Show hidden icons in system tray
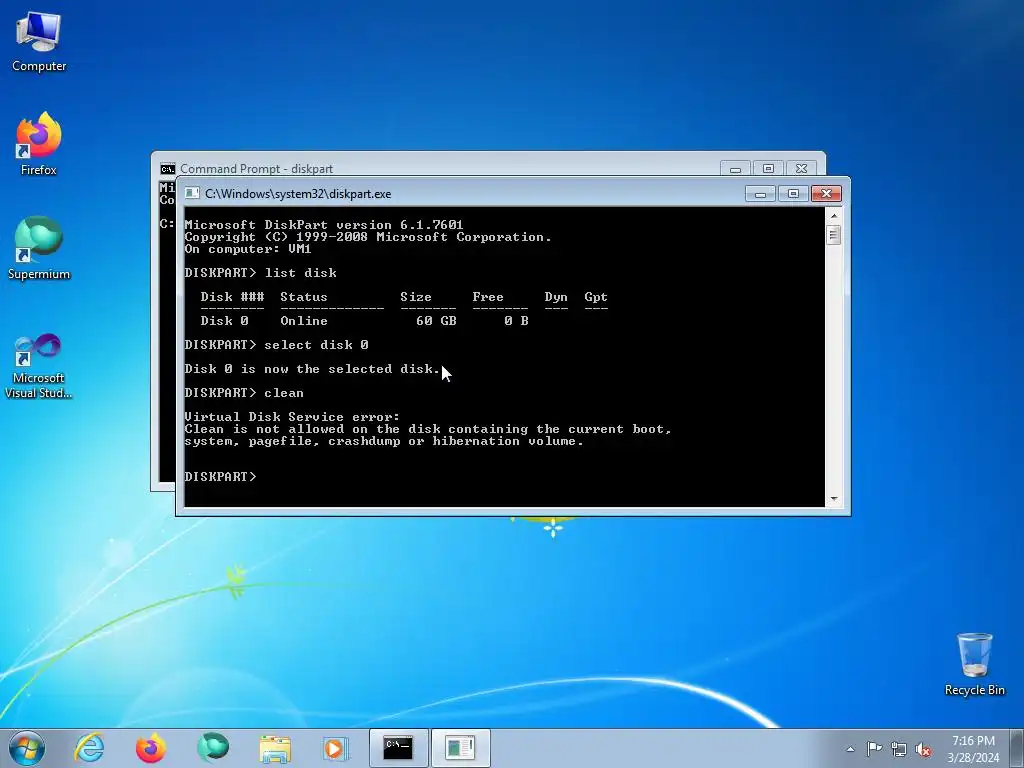Screen dimensions: 1024x768 click(850, 749)
